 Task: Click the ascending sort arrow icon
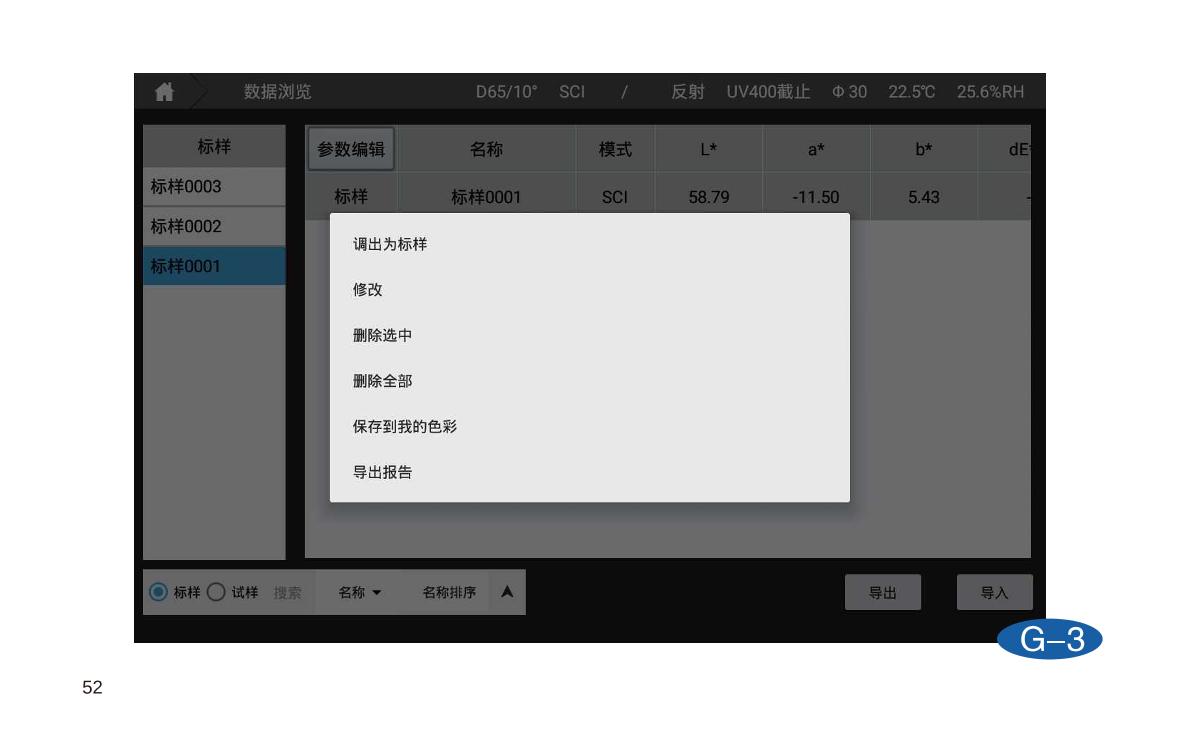[x=507, y=592]
